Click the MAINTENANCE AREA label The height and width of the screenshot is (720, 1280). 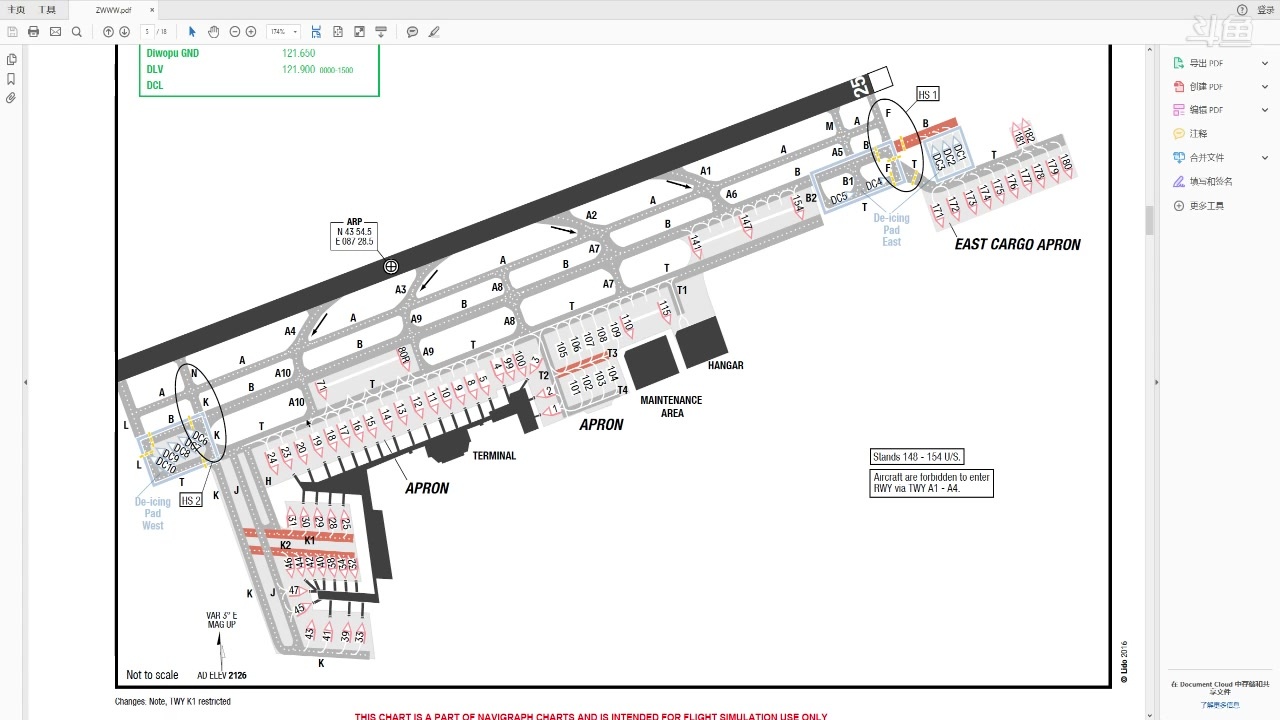click(x=671, y=406)
